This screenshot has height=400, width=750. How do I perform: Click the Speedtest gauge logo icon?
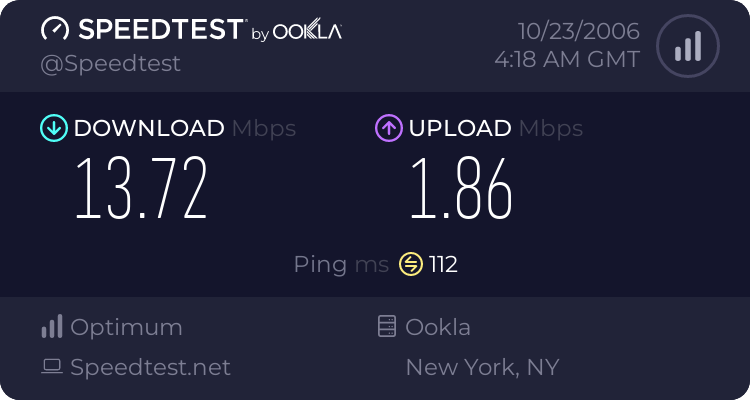[x=54, y=29]
